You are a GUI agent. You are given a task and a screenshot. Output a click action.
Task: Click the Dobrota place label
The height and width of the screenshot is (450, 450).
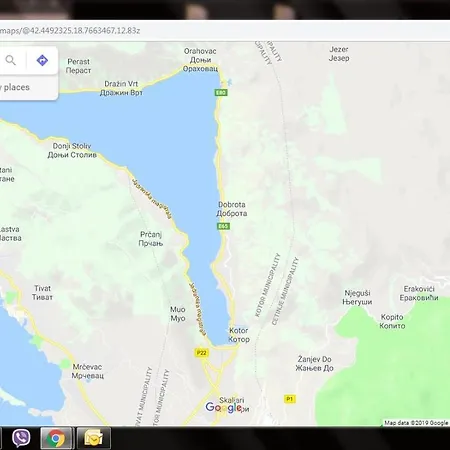[232, 209]
